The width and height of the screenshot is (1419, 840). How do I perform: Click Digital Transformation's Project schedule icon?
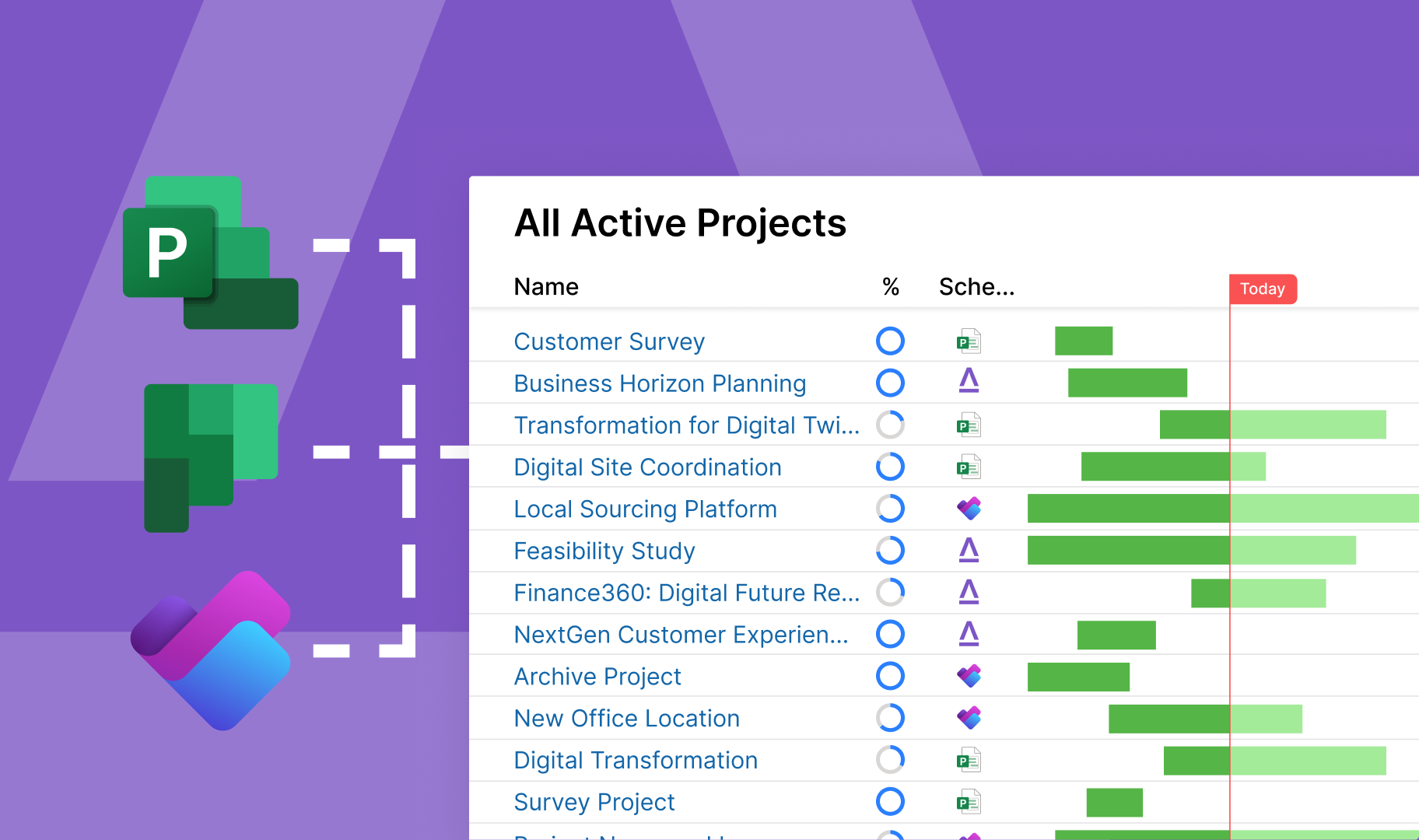click(x=969, y=760)
